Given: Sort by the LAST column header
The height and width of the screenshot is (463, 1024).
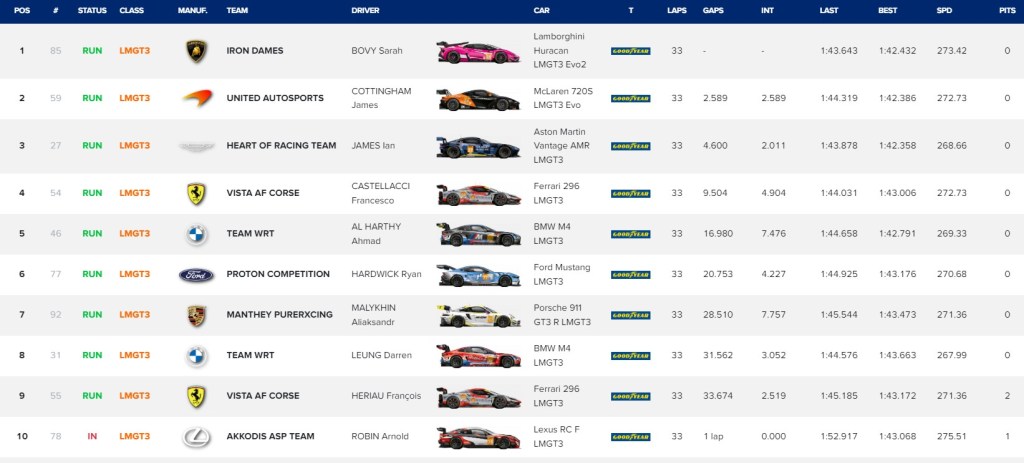Looking at the screenshot, I should click(829, 10).
